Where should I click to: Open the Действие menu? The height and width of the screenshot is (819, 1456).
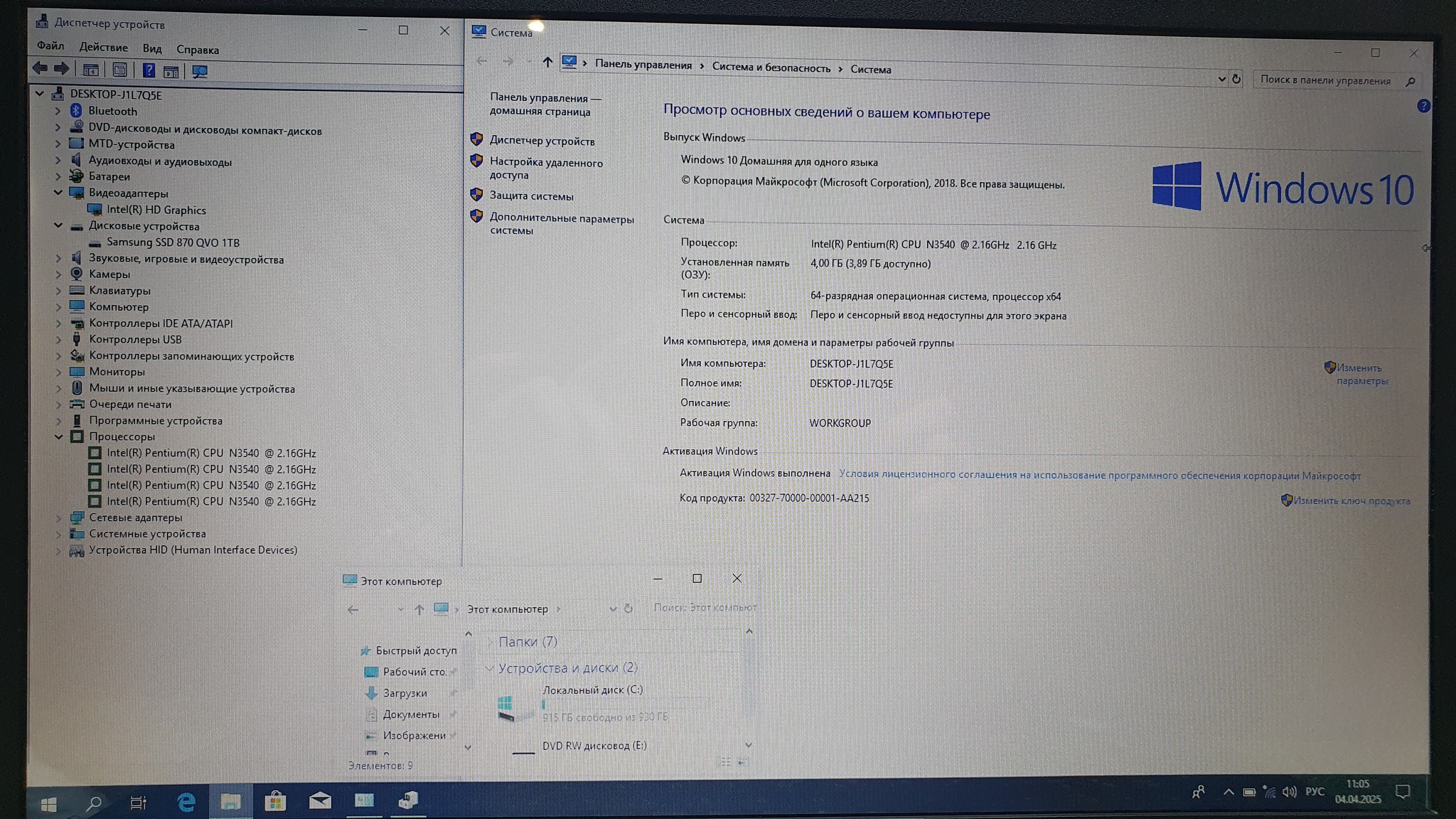point(103,48)
